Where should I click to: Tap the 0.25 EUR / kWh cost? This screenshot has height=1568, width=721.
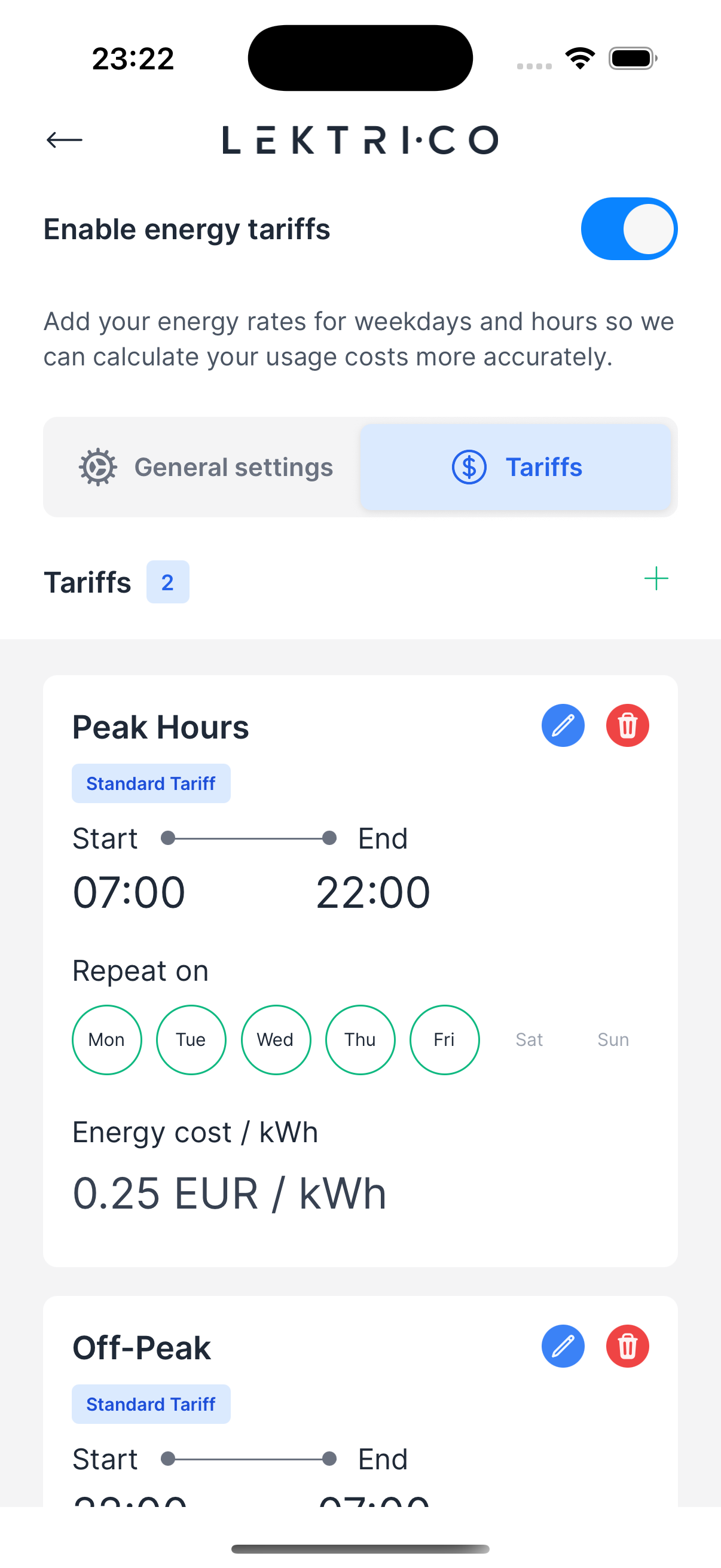[x=230, y=1193]
